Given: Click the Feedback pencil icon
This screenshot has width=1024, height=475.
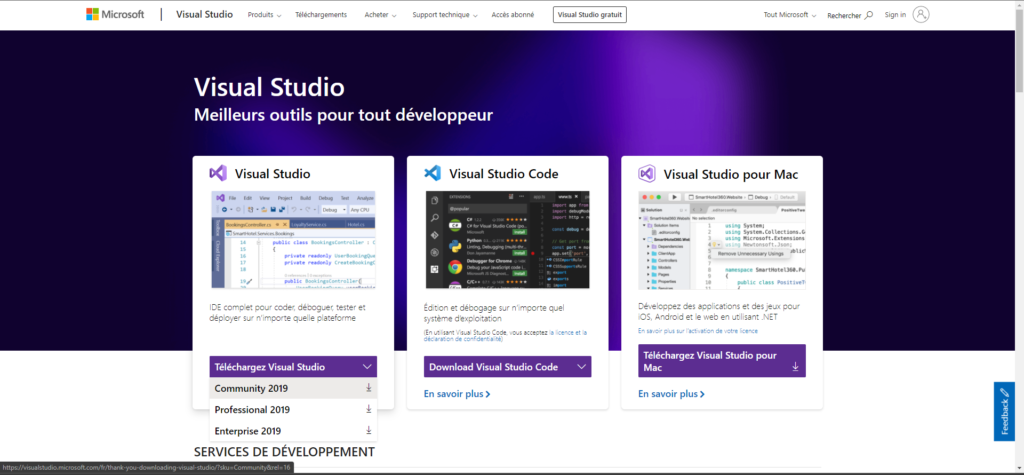Looking at the screenshot, I should click(1004, 393).
